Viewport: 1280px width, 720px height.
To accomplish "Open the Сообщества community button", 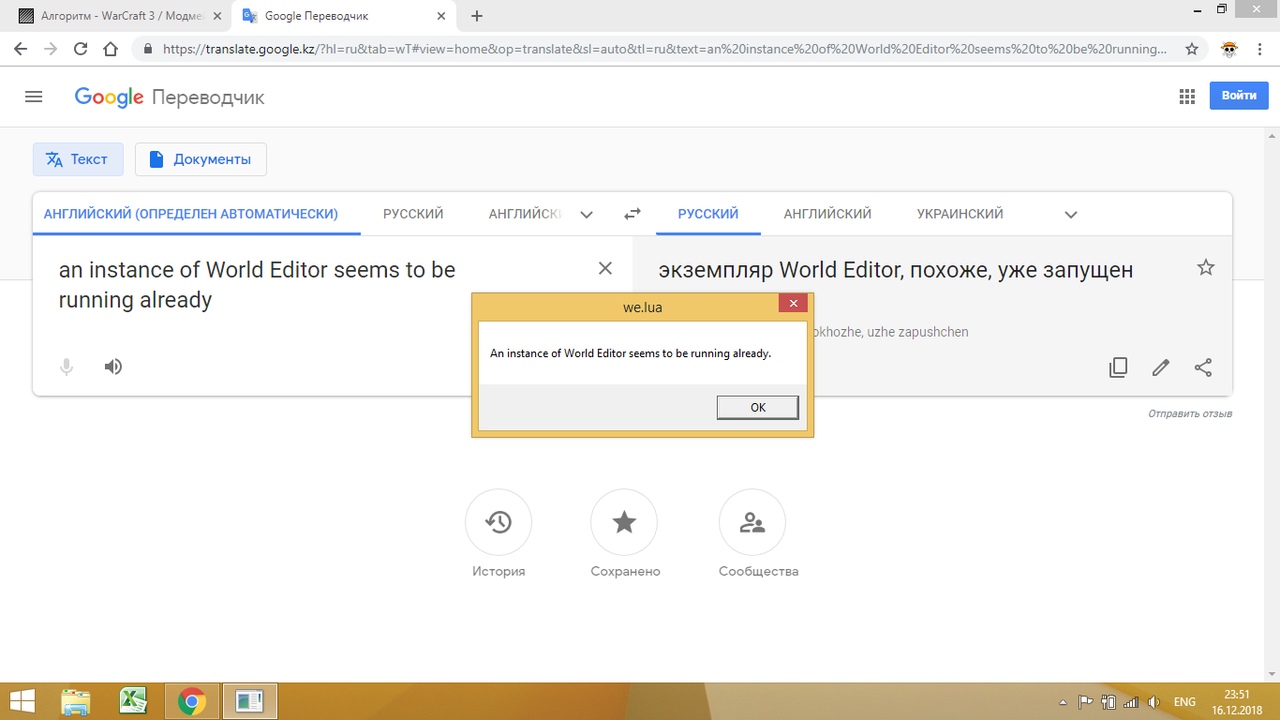I will coord(752,522).
